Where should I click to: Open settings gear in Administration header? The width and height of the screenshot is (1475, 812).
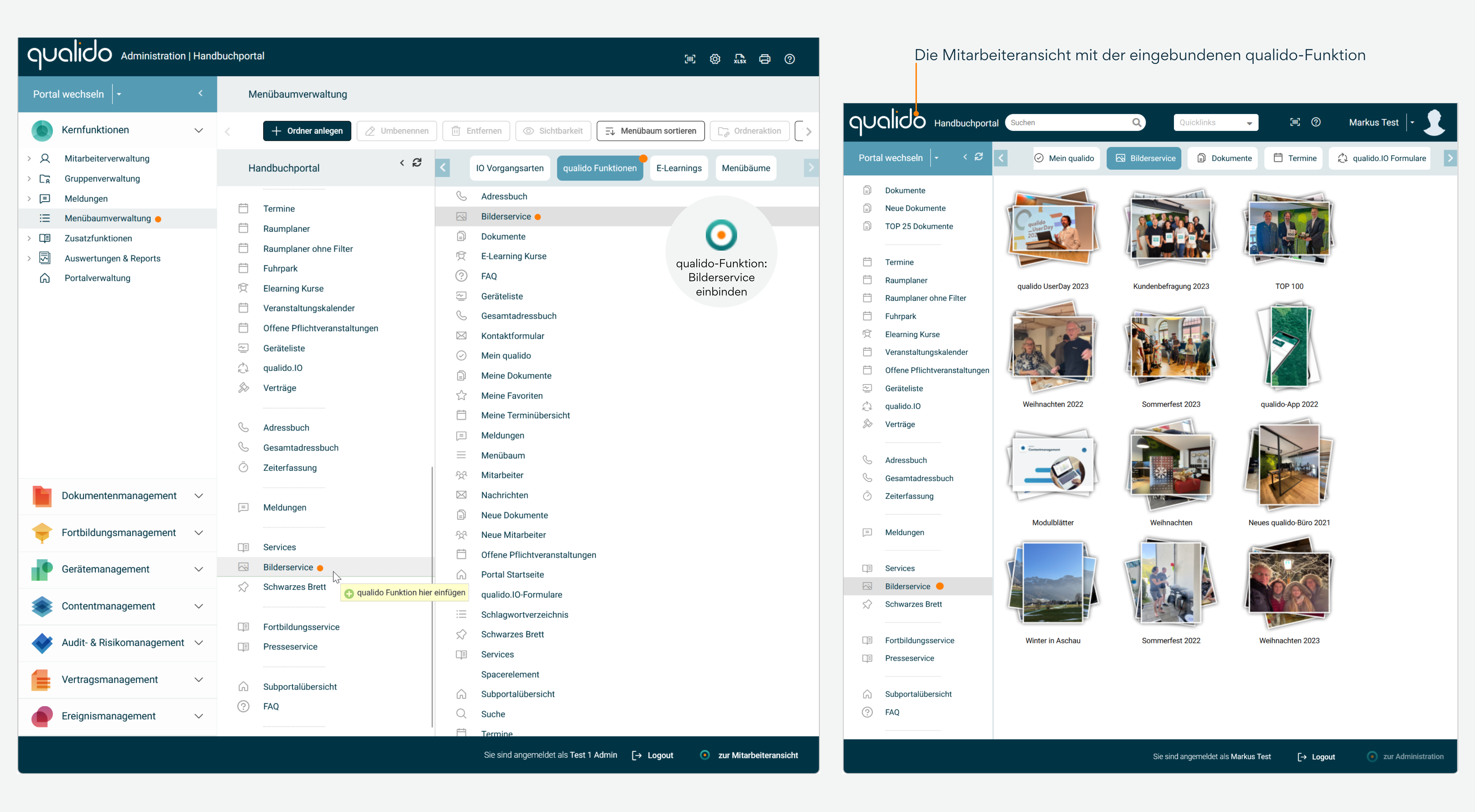715,59
